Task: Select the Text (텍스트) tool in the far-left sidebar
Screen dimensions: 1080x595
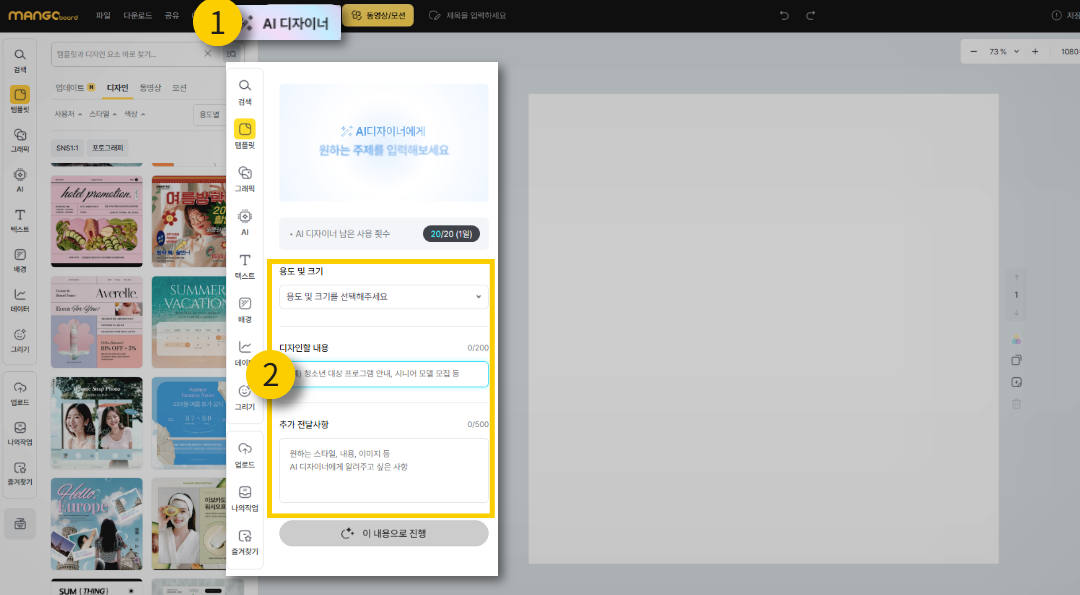Action: 20,220
